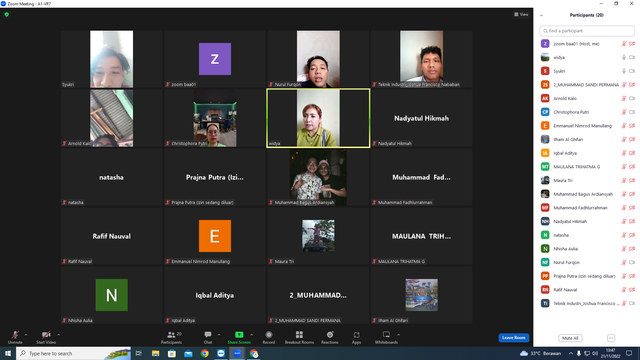Toggle the Participants panel from the toolbar
Screen dimensions: 640x360
coord(171,337)
